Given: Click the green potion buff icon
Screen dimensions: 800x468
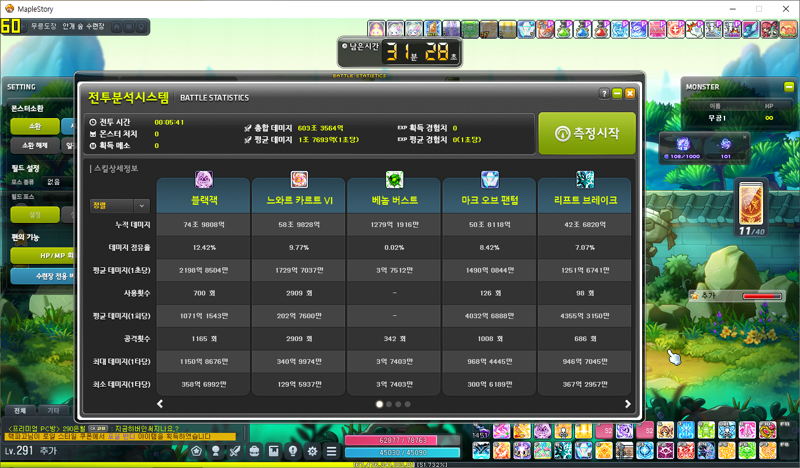Looking at the screenshot, I should [564, 29].
